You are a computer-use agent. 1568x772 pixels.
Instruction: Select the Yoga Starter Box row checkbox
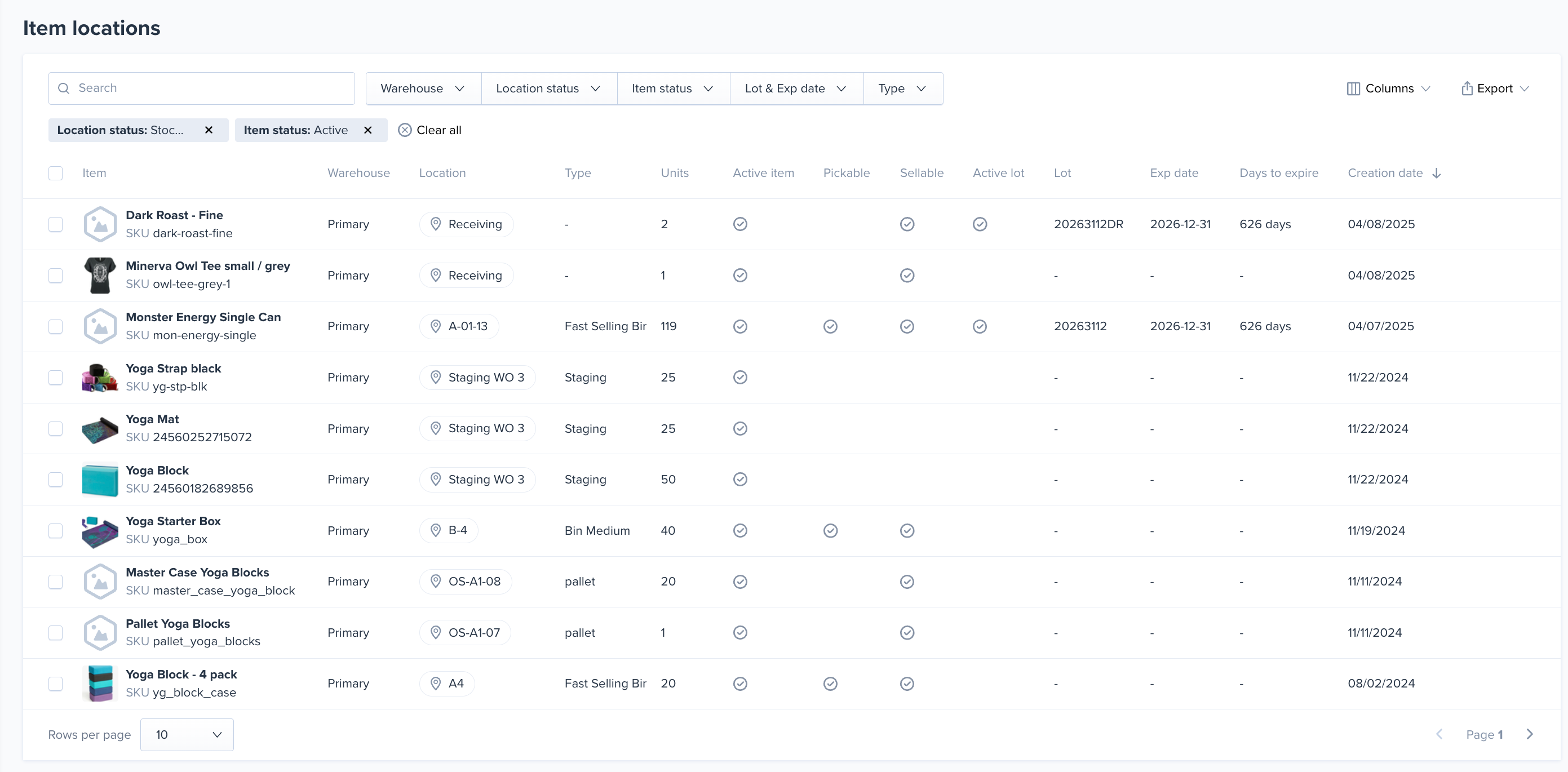(55, 531)
